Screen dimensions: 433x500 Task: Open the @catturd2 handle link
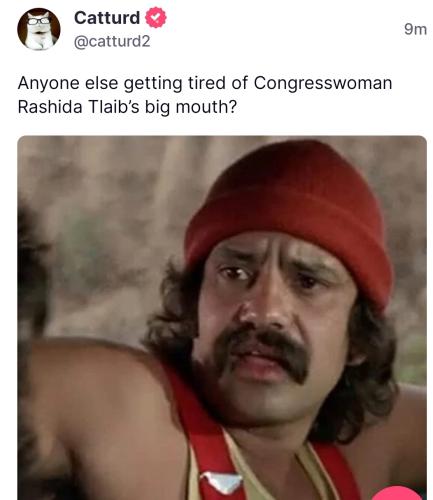(112, 42)
